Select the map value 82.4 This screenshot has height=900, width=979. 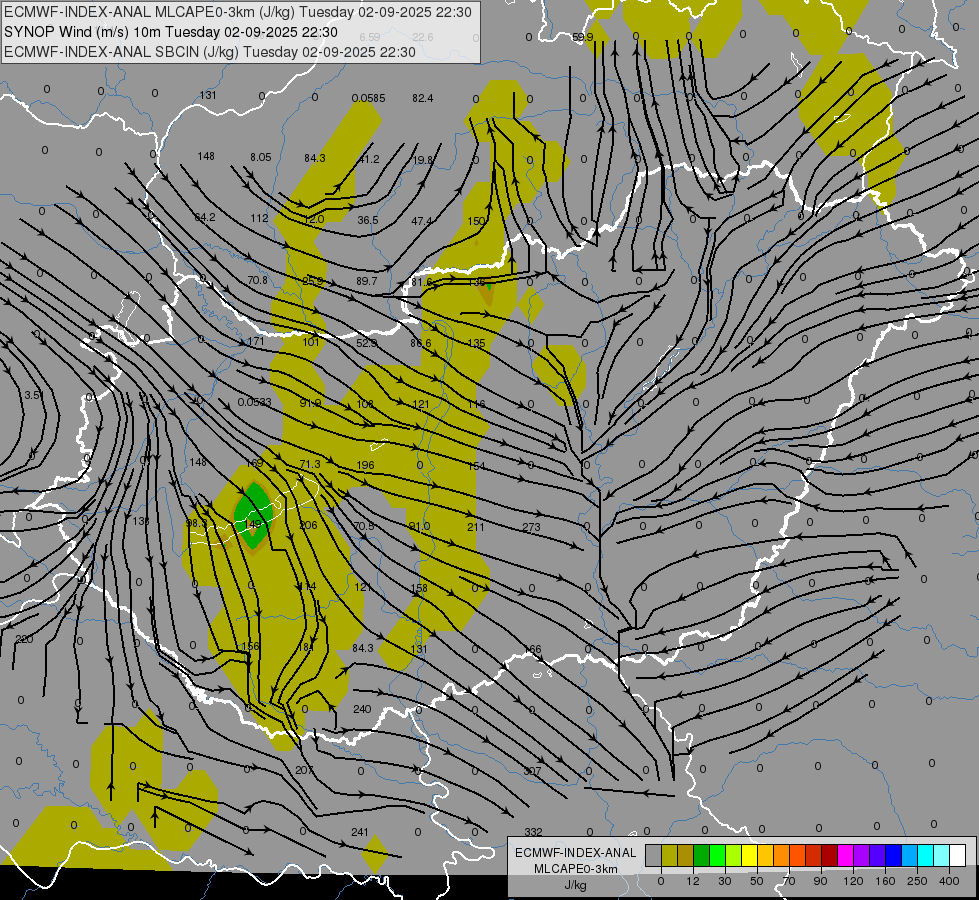tap(423, 98)
